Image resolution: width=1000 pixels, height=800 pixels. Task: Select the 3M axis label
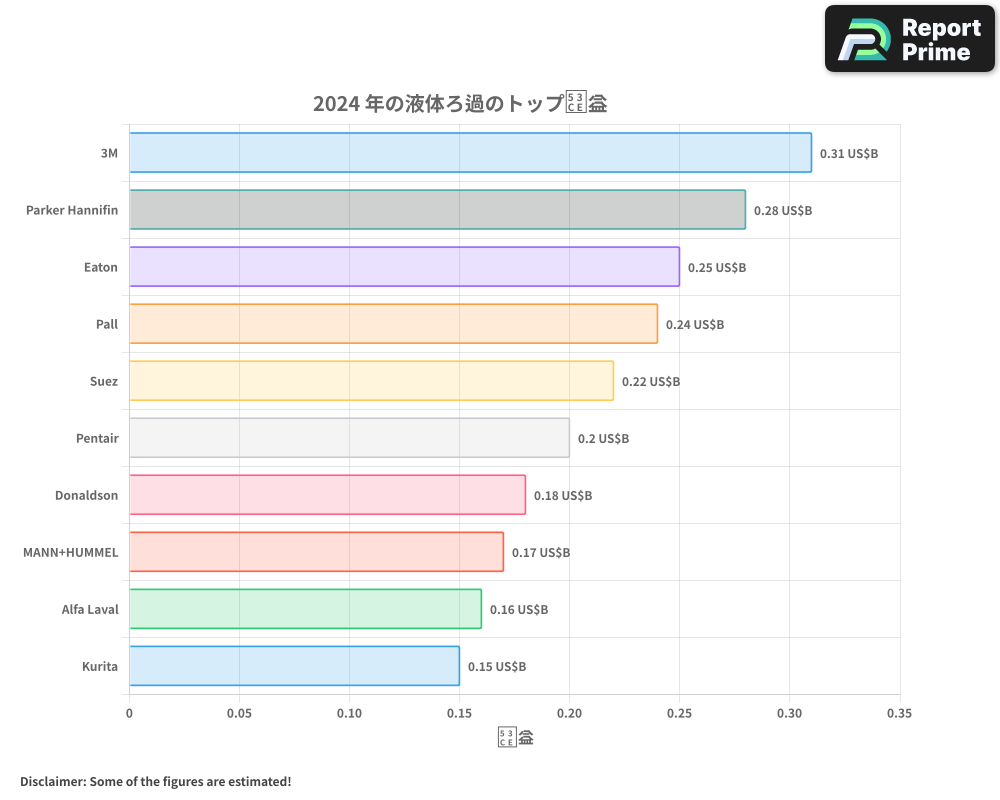tap(108, 153)
